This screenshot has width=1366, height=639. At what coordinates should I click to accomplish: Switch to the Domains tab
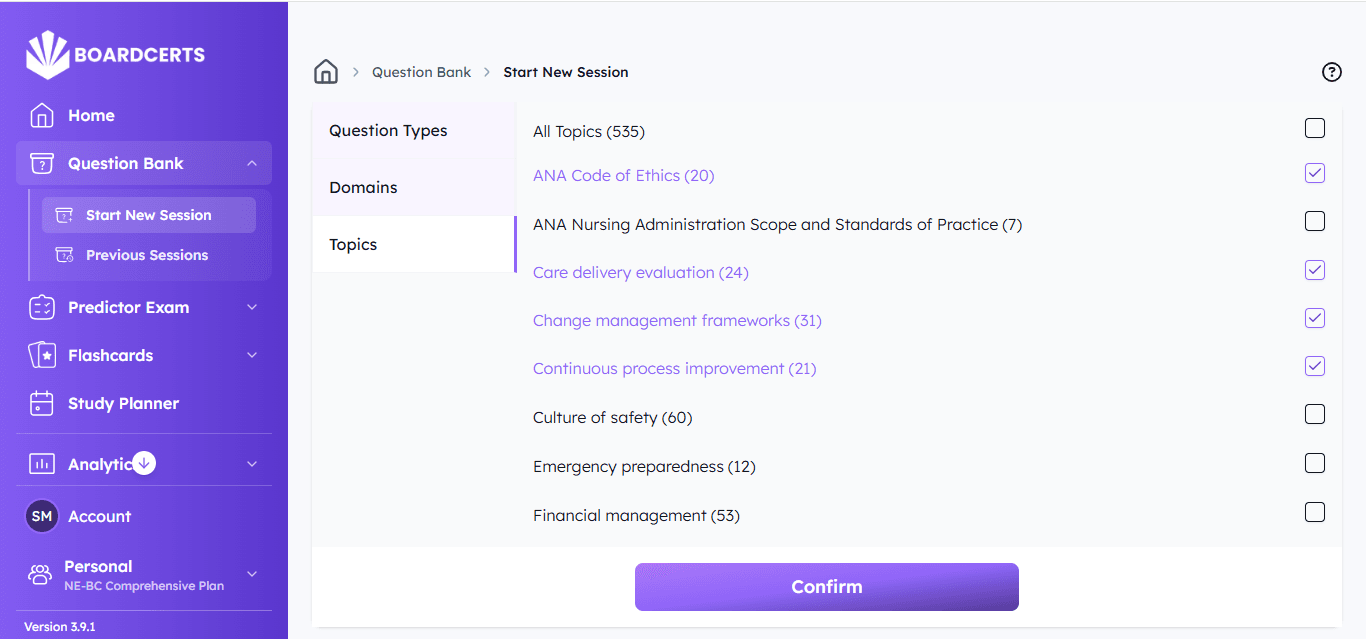point(363,187)
